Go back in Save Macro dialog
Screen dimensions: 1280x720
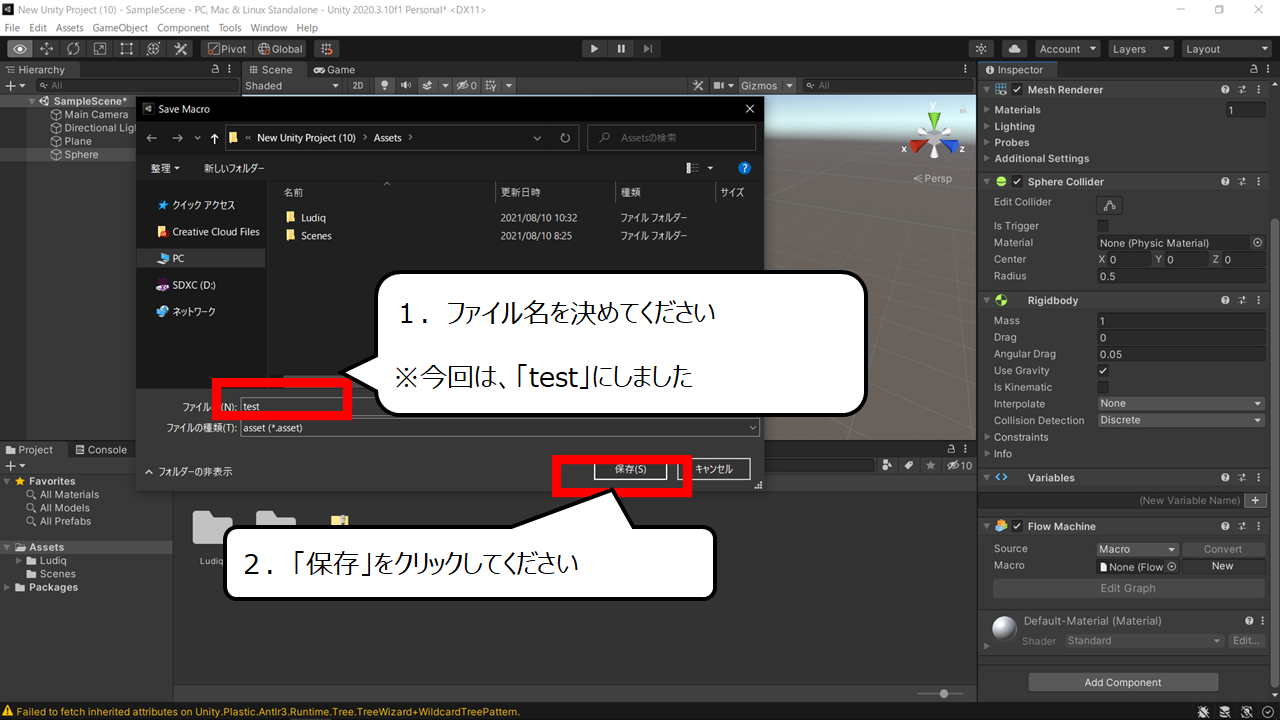[152, 138]
